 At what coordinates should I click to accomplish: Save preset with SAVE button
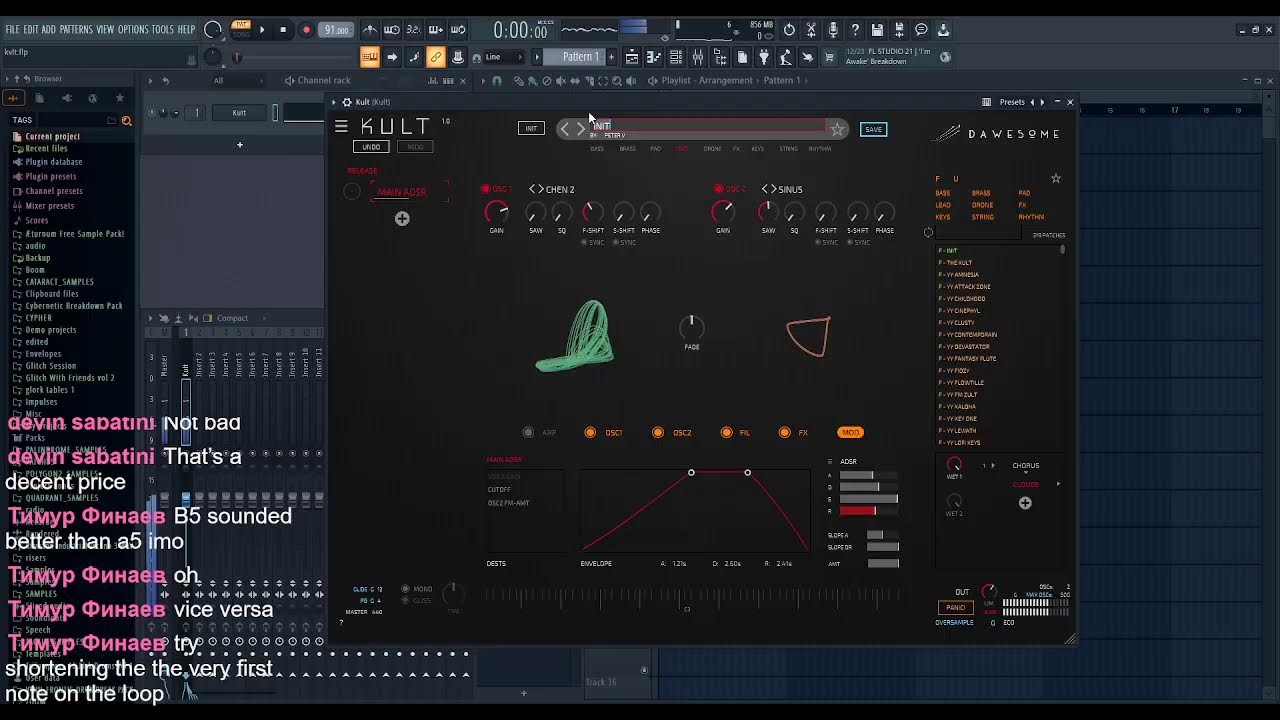[x=873, y=129]
